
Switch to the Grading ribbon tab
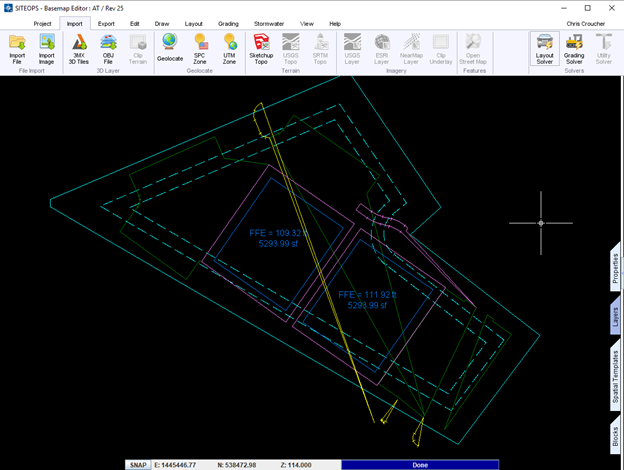click(x=229, y=22)
